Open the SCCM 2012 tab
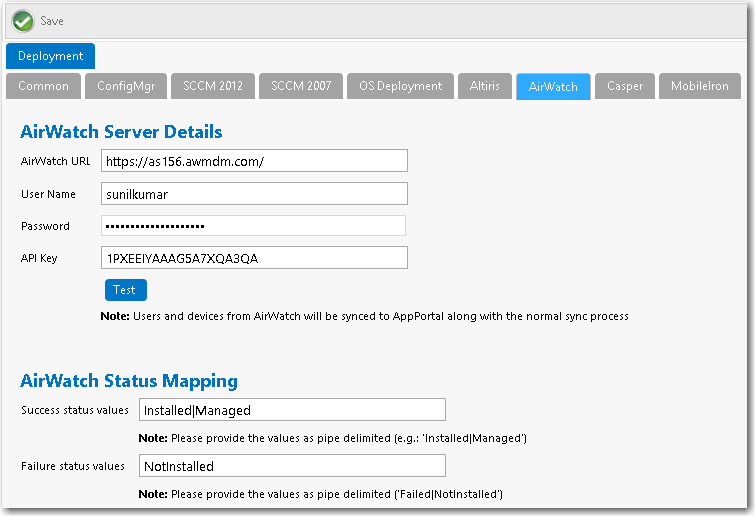Viewport: 755px width, 516px height. pyautogui.click(x=213, y=86)
